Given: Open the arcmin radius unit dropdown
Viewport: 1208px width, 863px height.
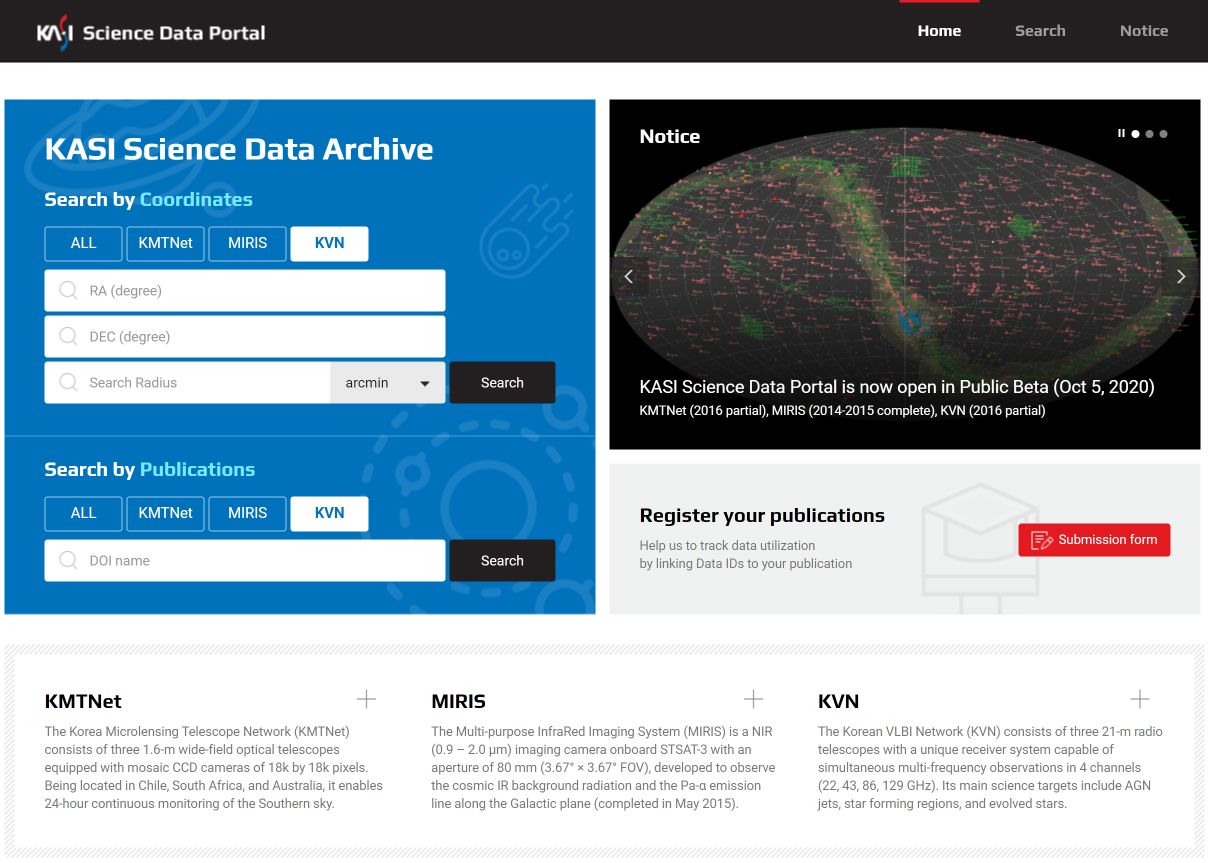Looking at the screenshot, I should pos(388,383).
